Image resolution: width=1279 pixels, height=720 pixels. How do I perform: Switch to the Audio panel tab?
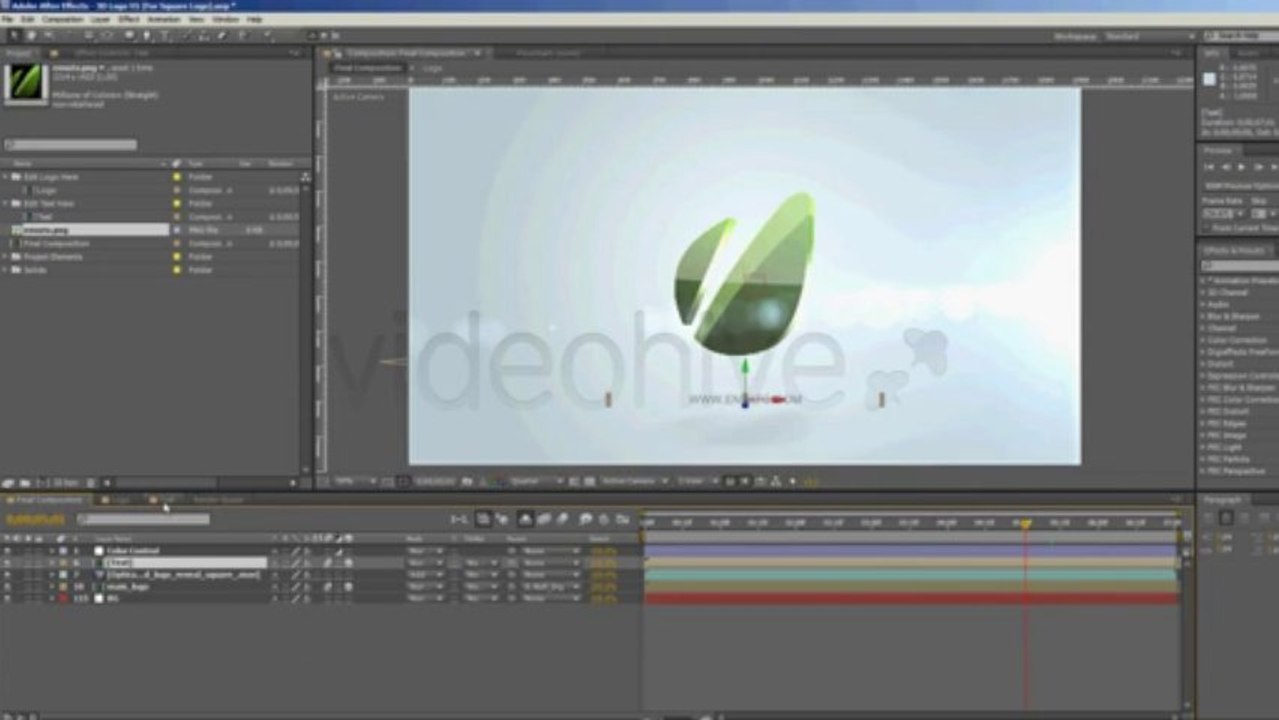(x=1247, y=53)
